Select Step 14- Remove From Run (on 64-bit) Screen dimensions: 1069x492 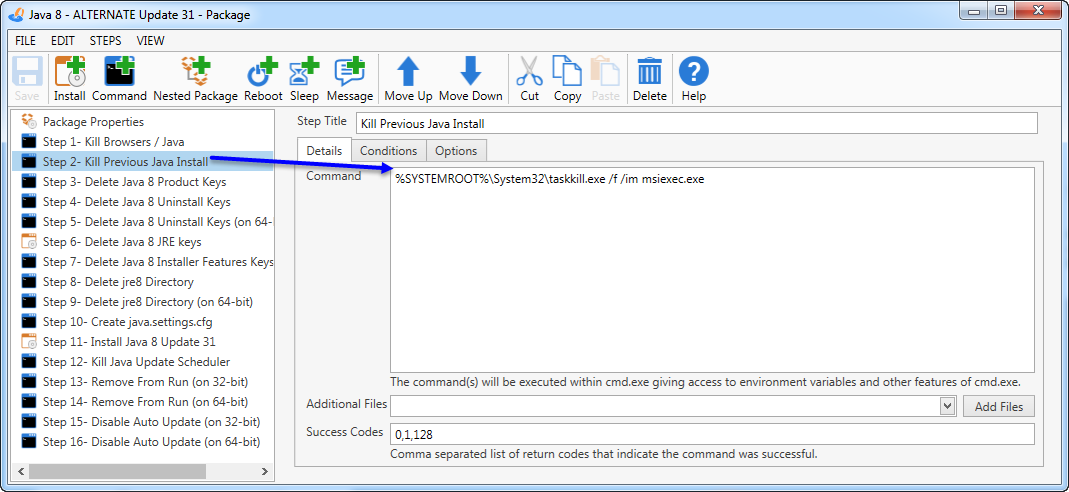click(143, 401)
